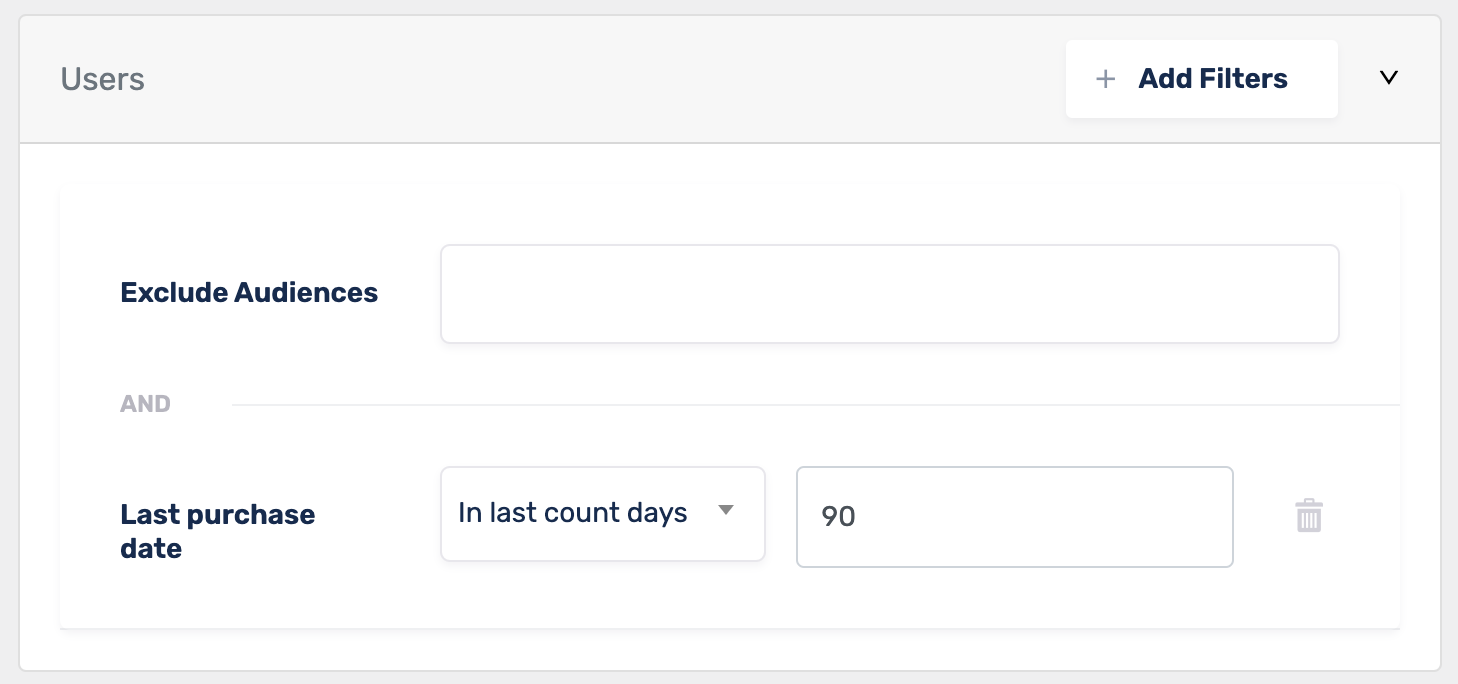Click the number 90 in the field
The width and height of the screenshot is (1458, 684).
pyautogui.click(x=838, y=517)
